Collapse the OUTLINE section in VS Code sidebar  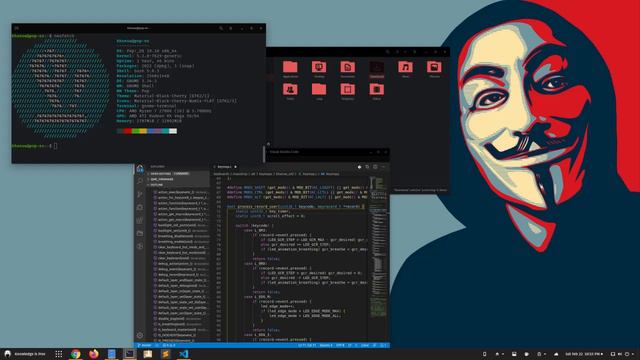point(178,184)
